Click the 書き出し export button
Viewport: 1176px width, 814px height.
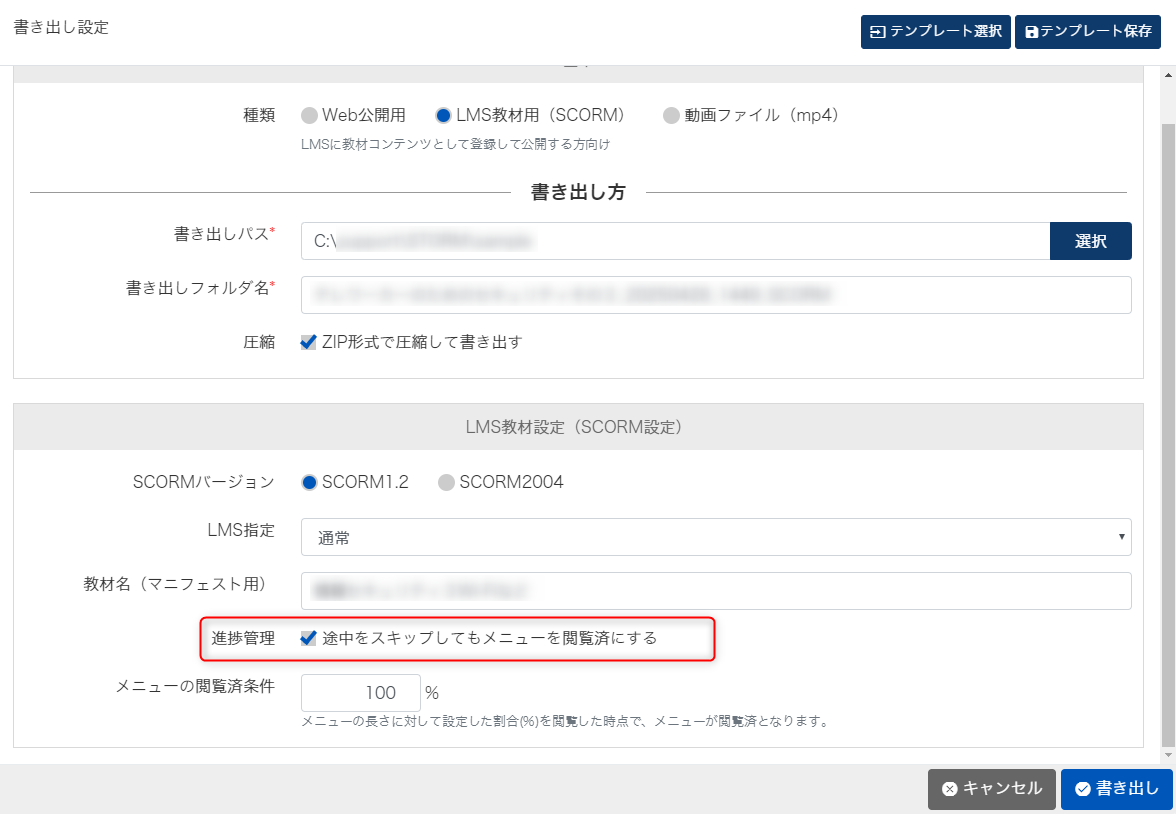pos(1116,789)
